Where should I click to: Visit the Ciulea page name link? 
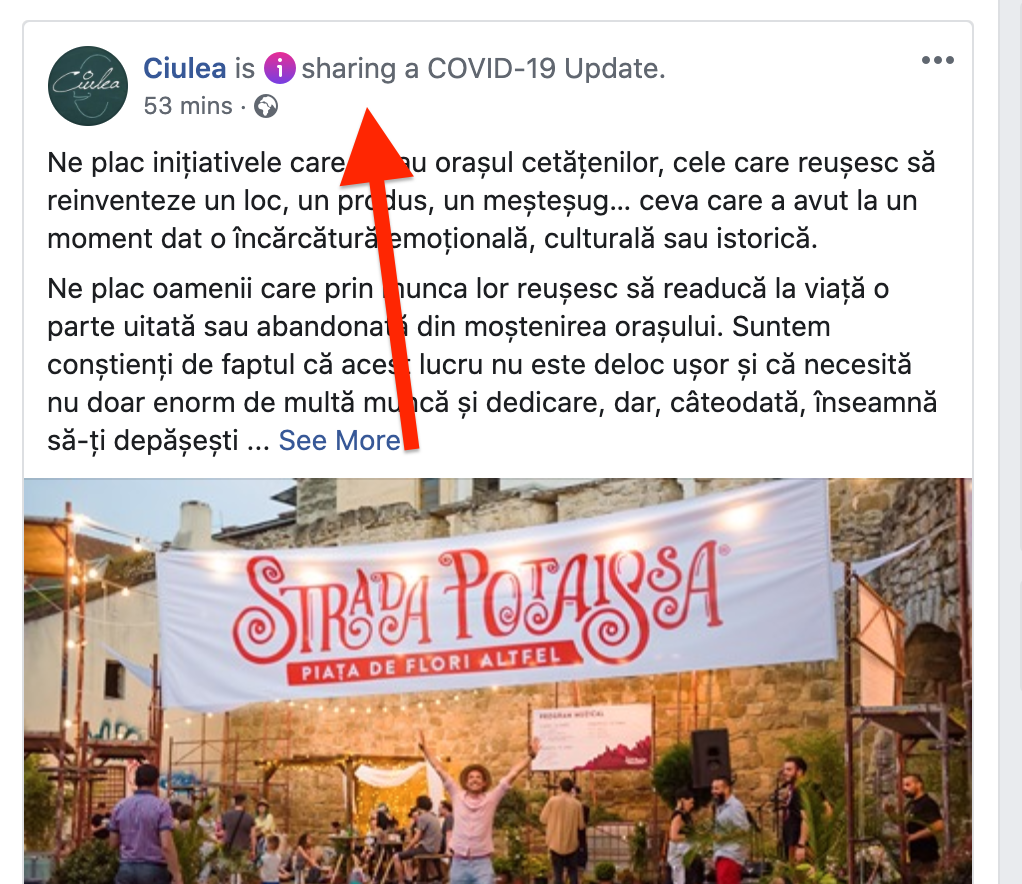(184, 68)
